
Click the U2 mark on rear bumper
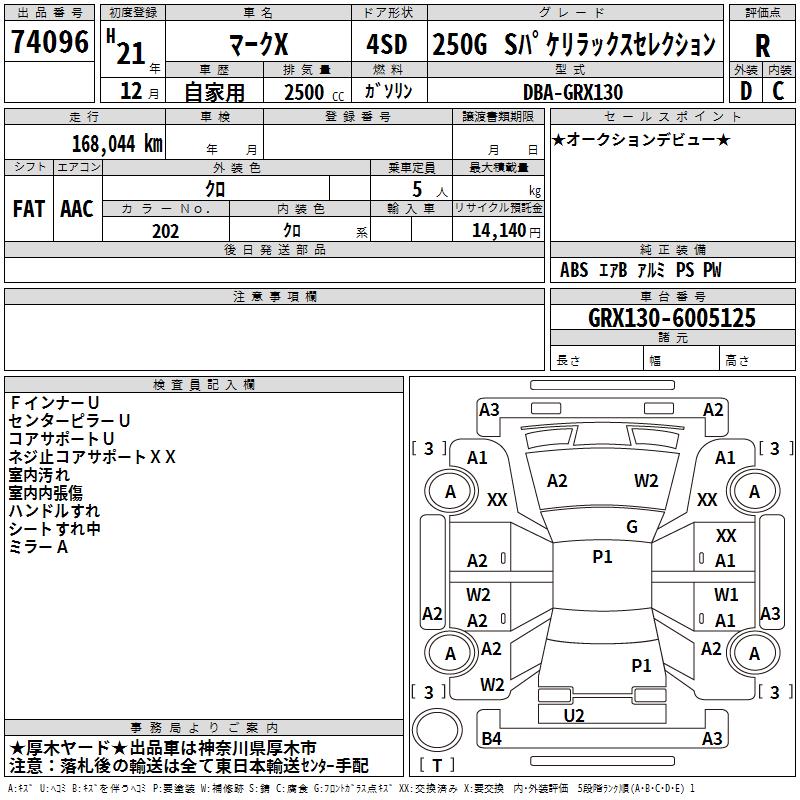pyautogui.click(x=573, y=715)
